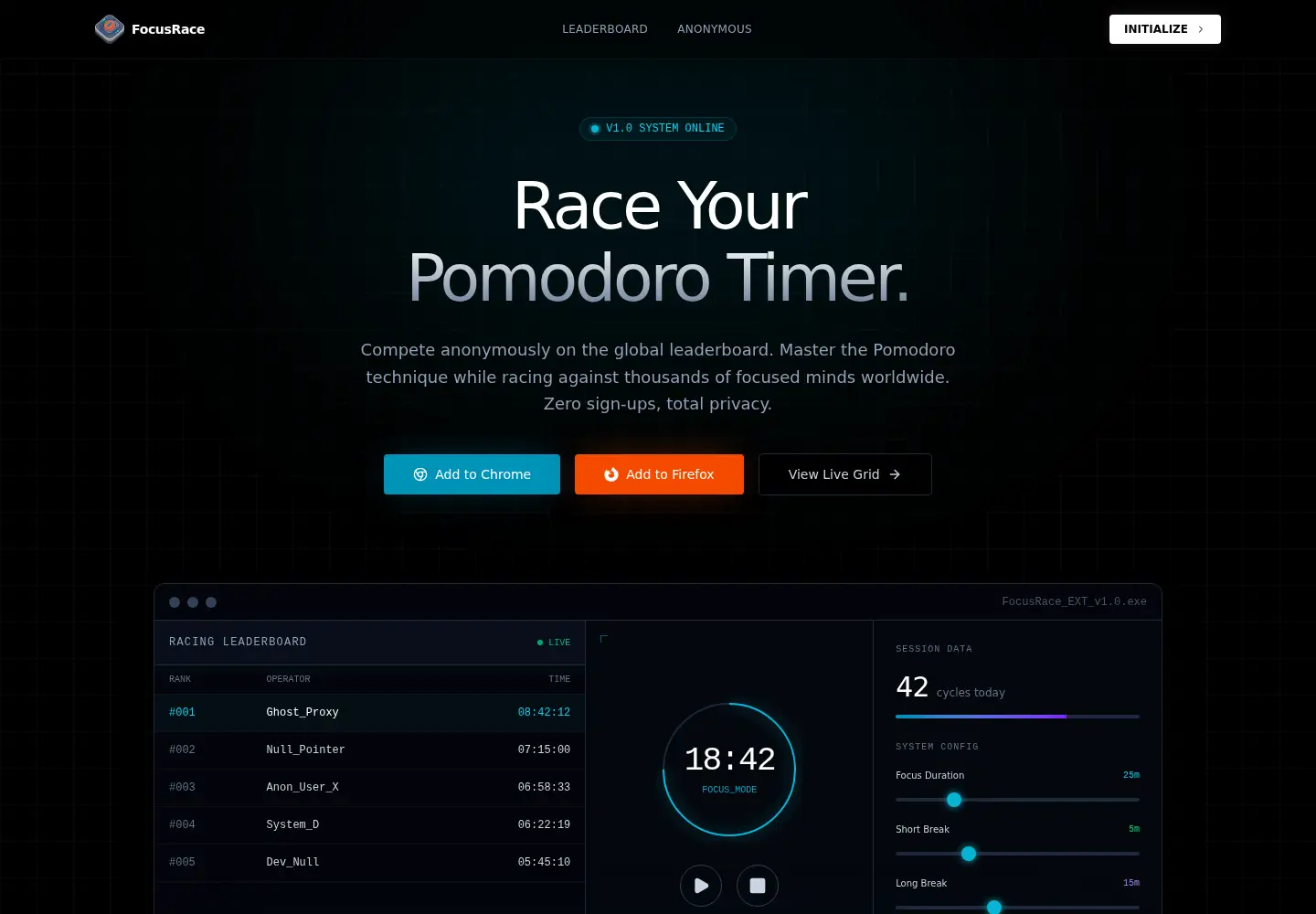
Task: Click rank #004 cell
Action: coord(182,824)
